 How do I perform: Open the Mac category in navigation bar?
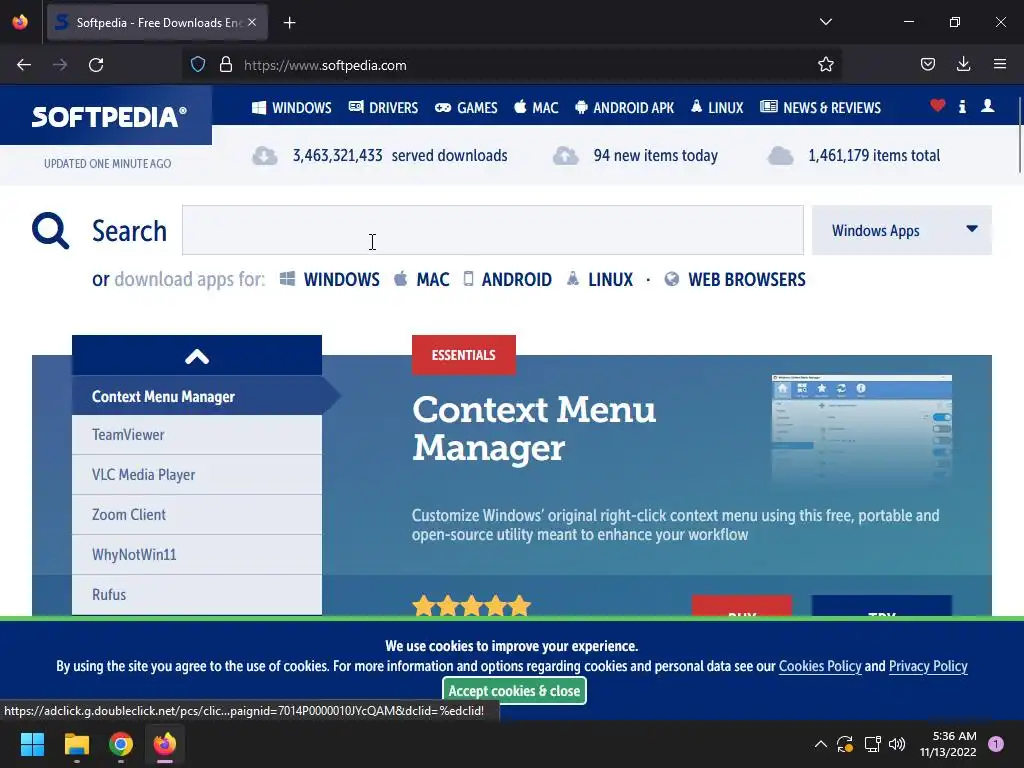coord(536,108)
